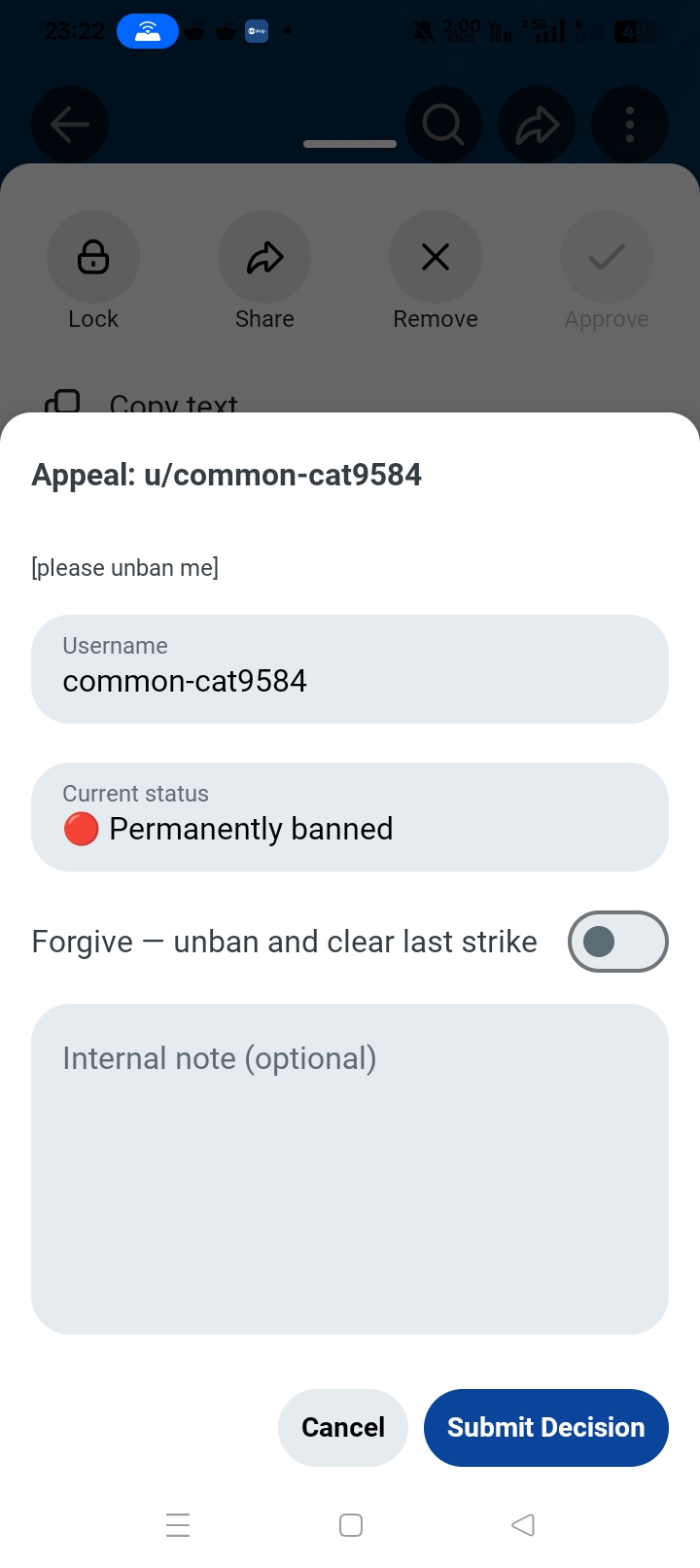This screenshot has width=700, height=1568.
Task: Open Android recent apps menu icon
Action: 178,1525
